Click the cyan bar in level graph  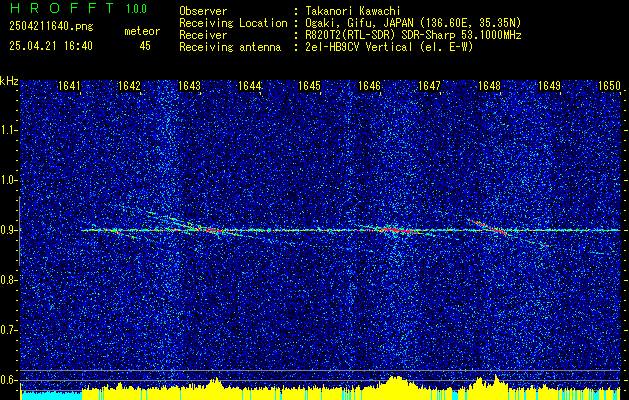click(51, 395)
